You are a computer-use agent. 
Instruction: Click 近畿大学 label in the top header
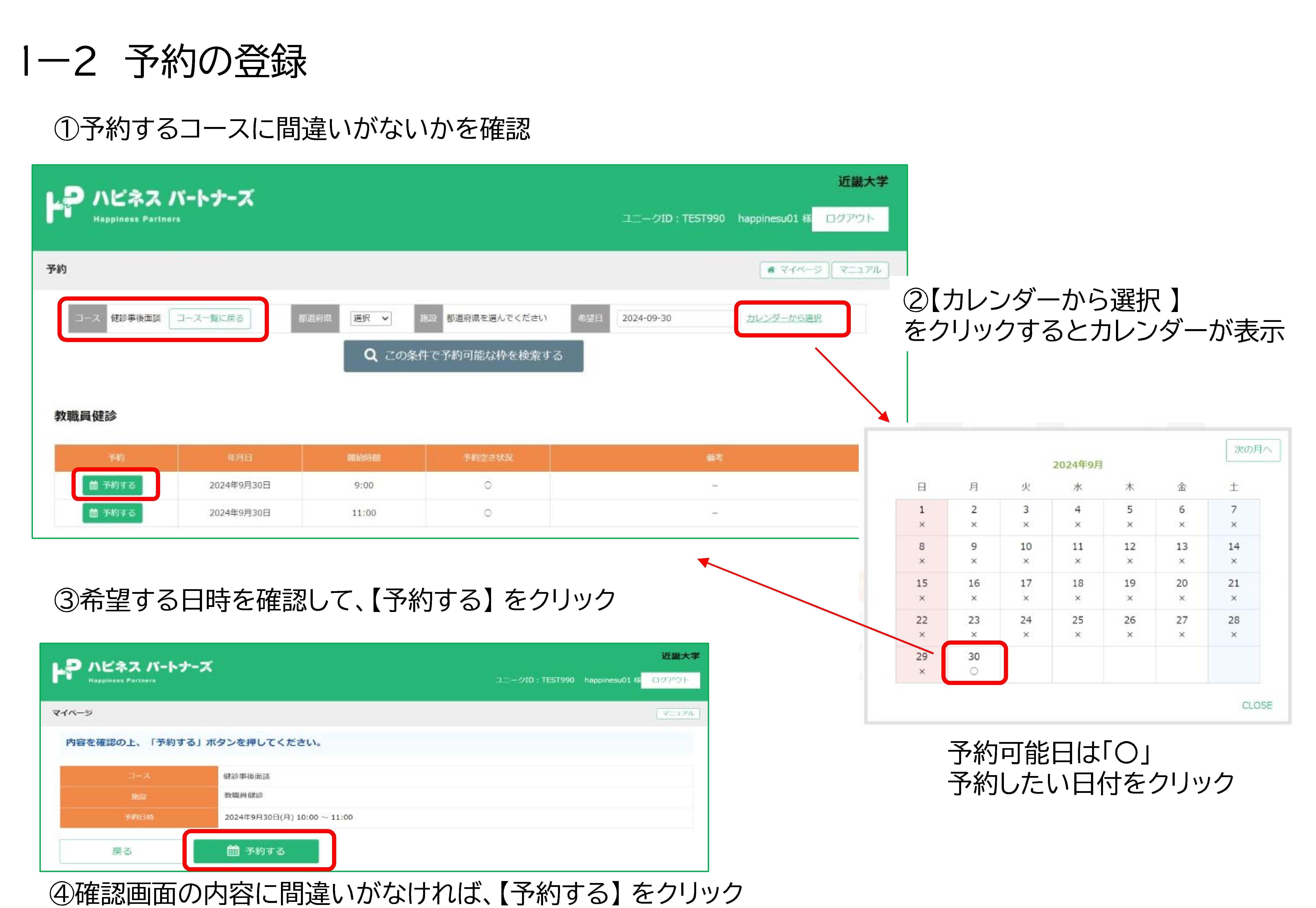tap(863, 182)
